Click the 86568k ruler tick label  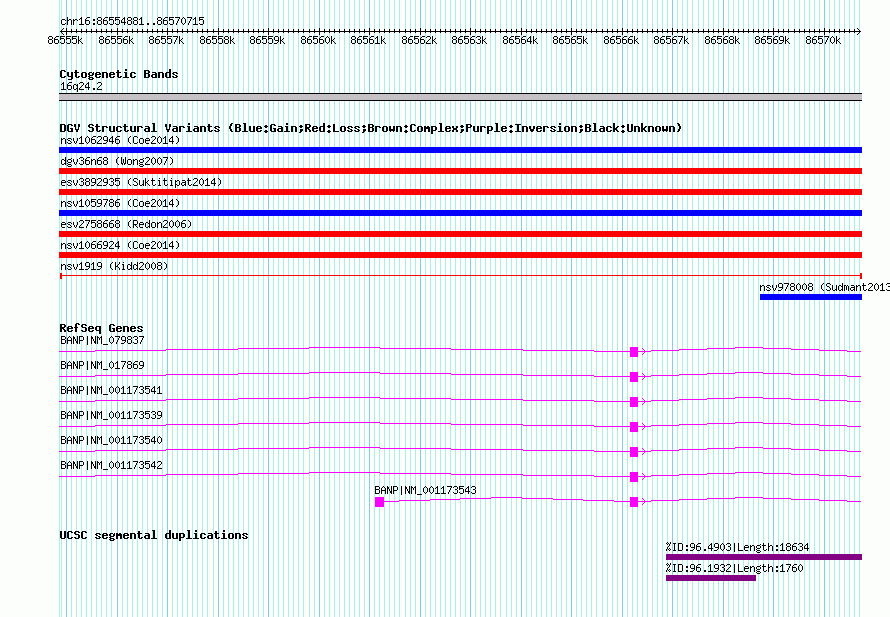point(723,40)
